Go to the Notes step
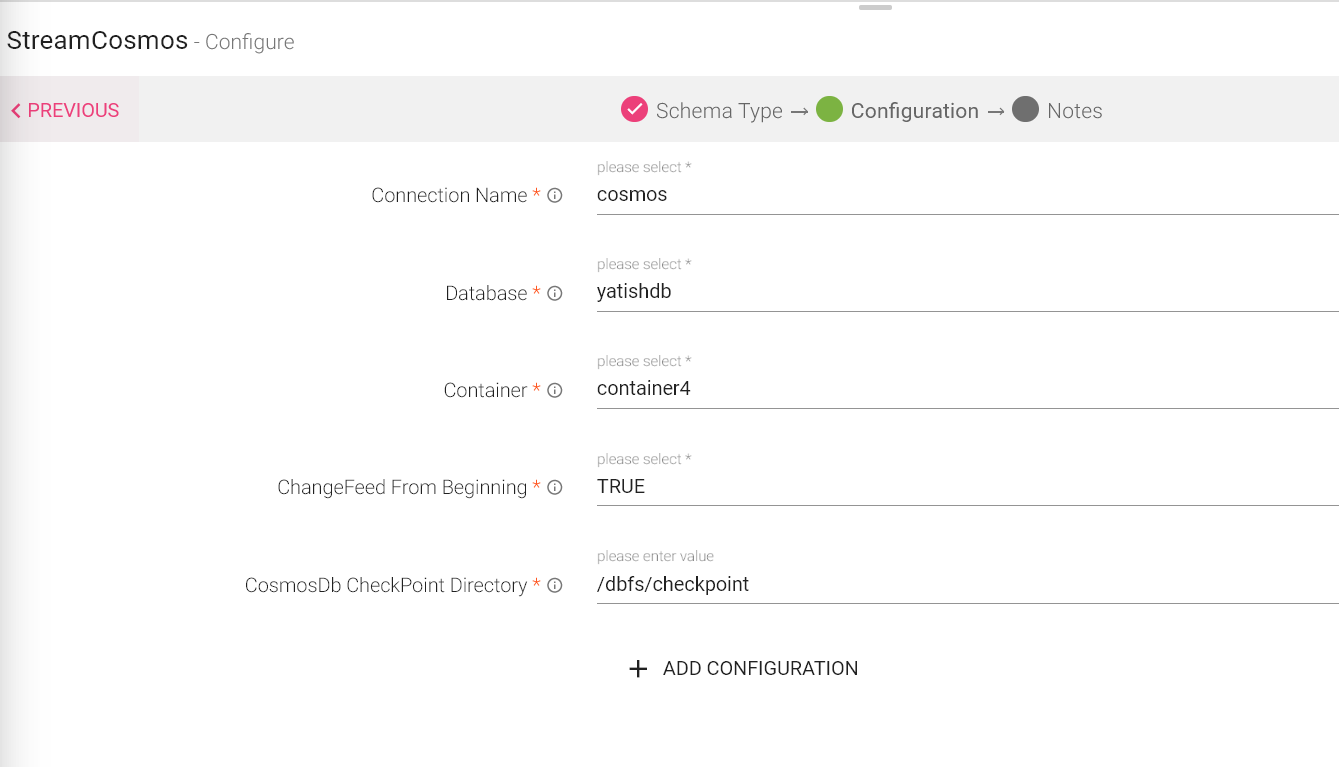Viewport: 1339px width, 767px height. pos(1074,111)
